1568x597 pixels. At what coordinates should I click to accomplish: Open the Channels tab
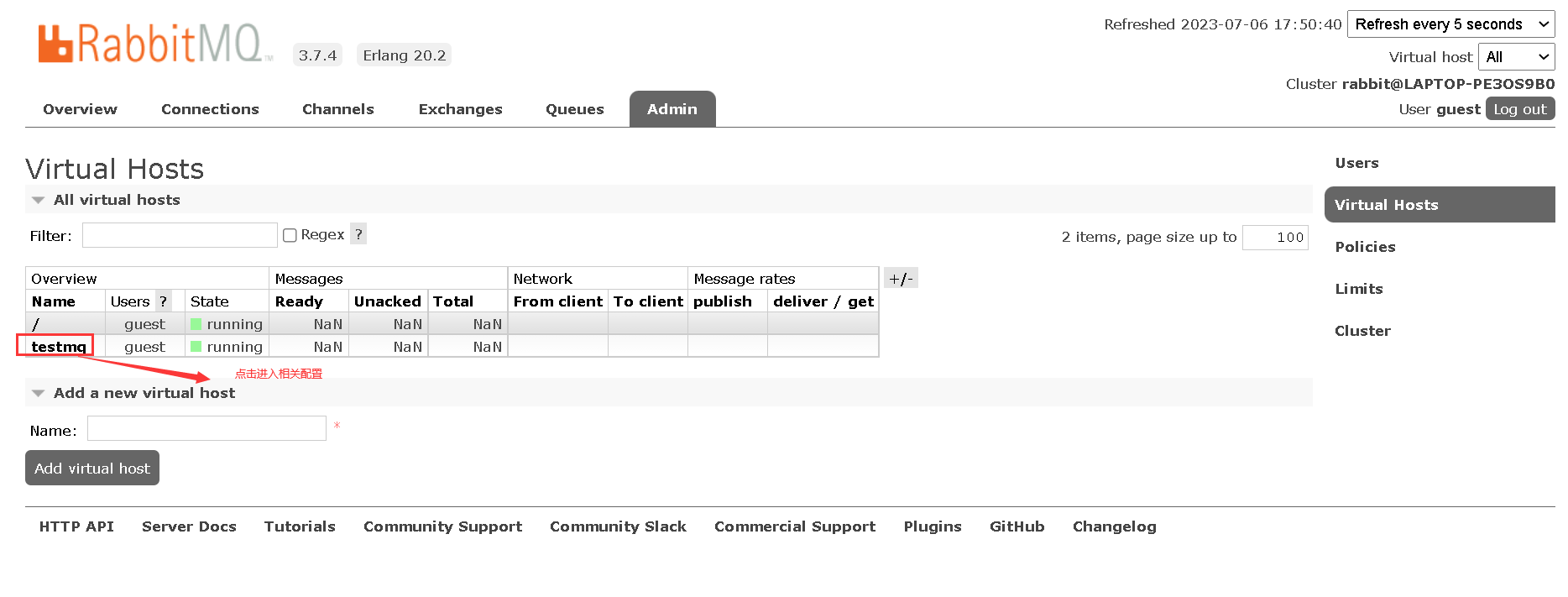(338, 109)
